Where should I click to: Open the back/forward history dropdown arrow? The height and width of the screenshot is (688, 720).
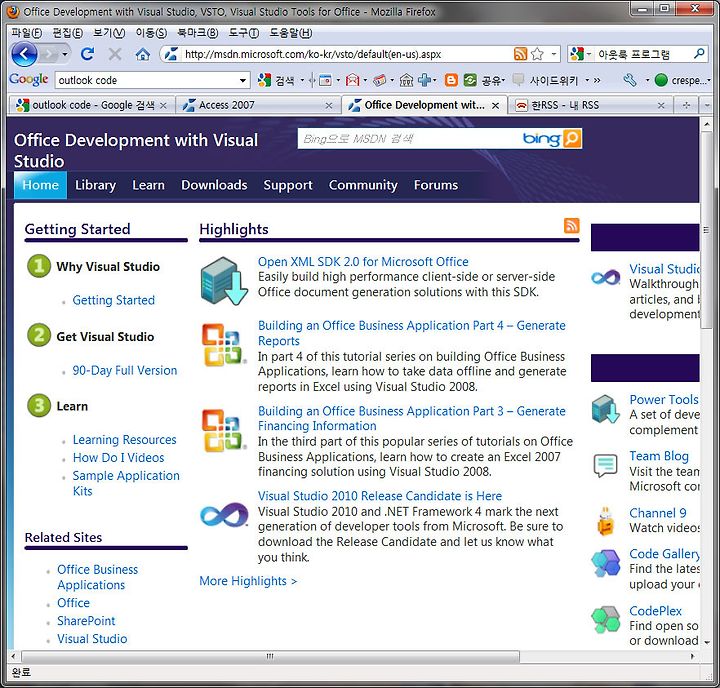click(x=65, y=54)
